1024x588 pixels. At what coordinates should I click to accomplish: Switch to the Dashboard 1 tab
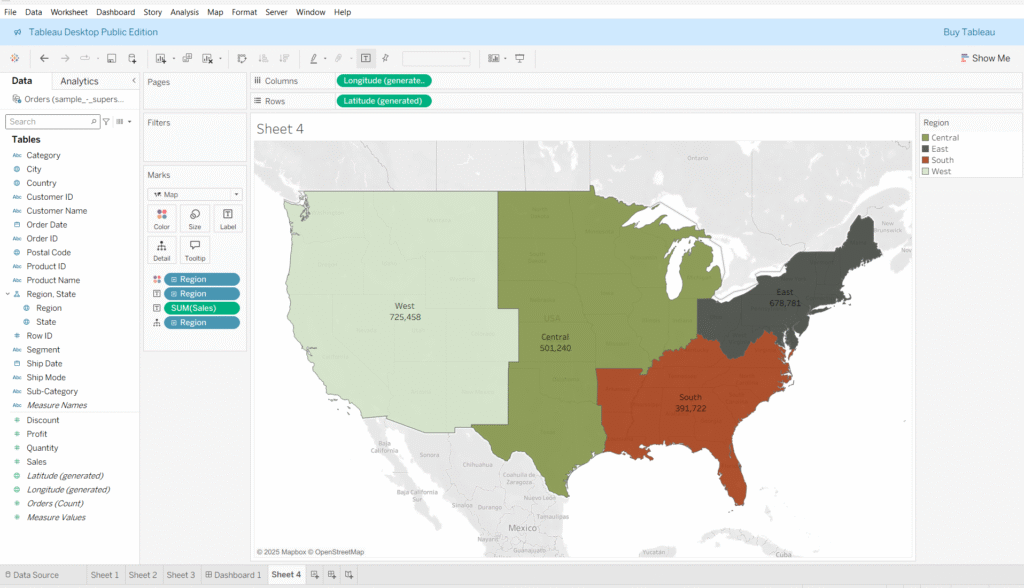click(233, 575)
